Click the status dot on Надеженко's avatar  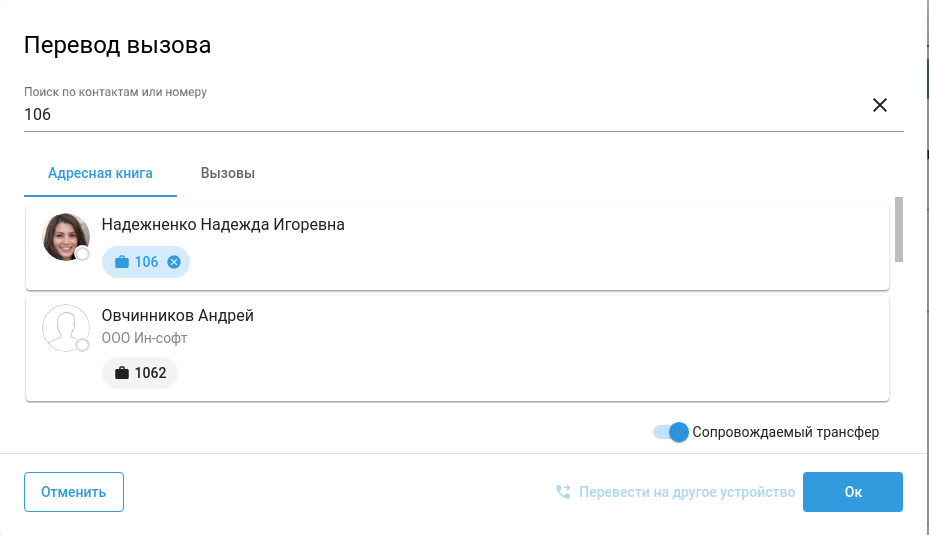(83, 254)
